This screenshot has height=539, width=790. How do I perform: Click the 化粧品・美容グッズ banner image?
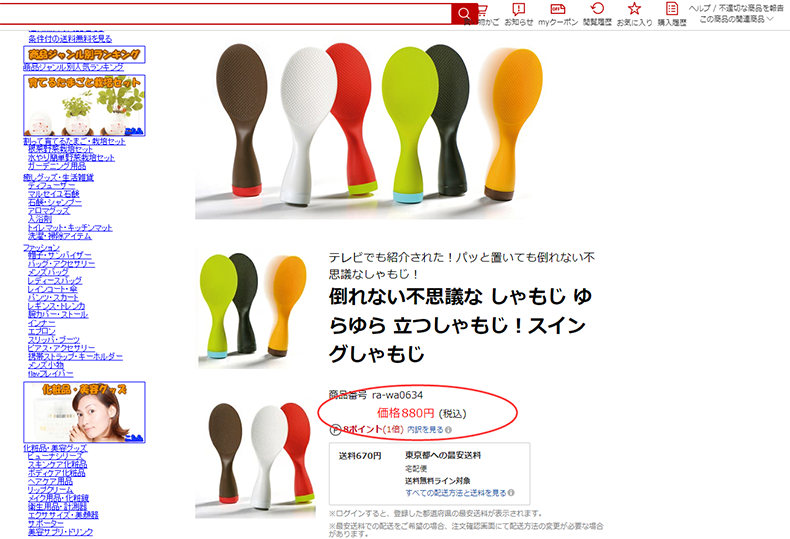84,412
